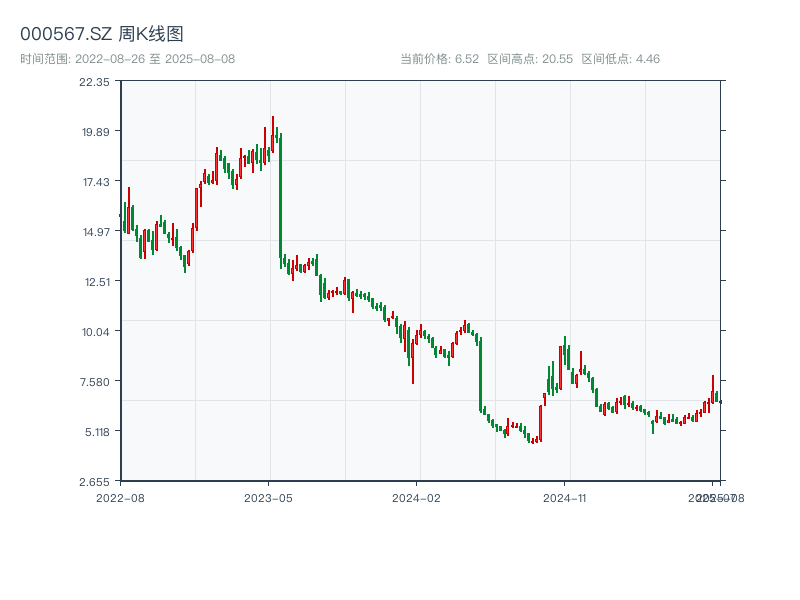This screenshot has width=800, height=600.
Task: Click the 2024-02 x-axis date label
Action: [417, 497]
